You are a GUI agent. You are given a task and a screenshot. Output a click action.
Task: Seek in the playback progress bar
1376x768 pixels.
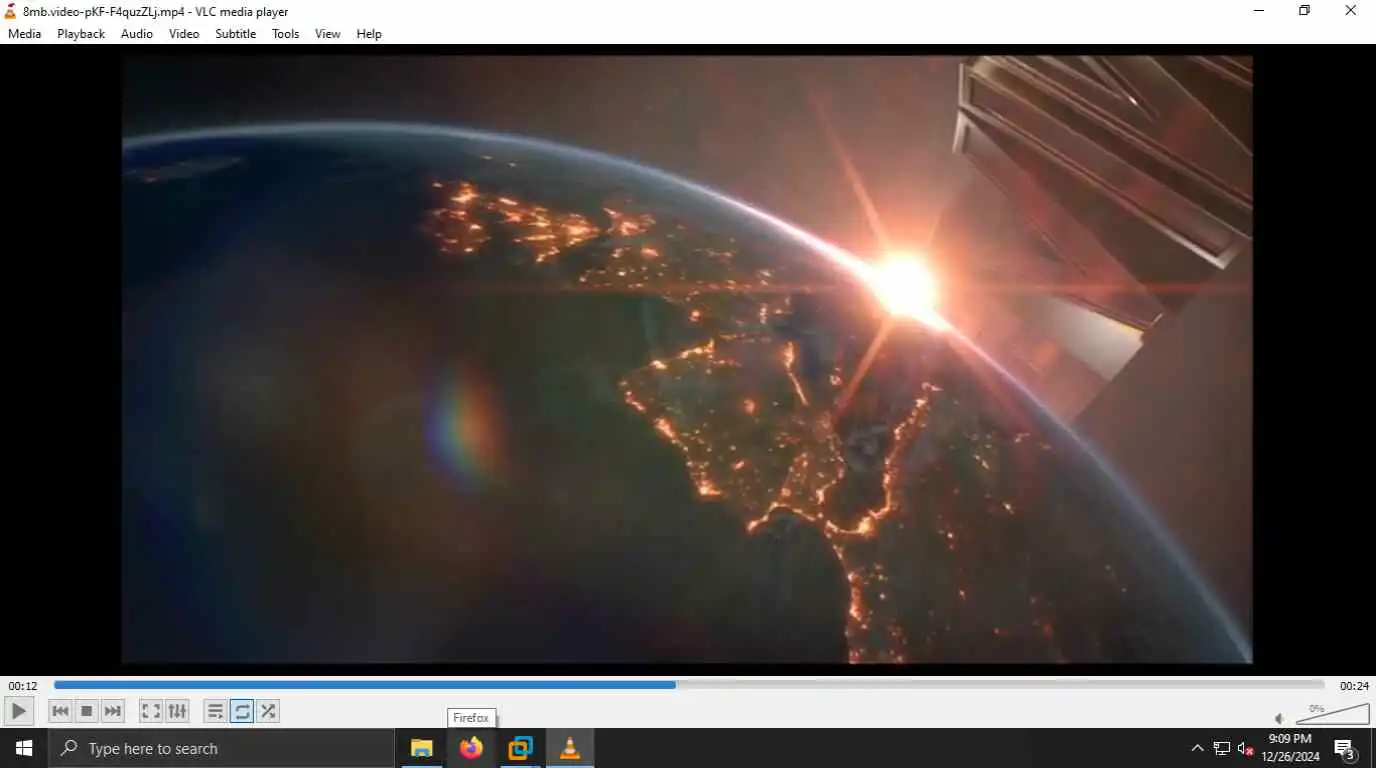click(689, 685)
